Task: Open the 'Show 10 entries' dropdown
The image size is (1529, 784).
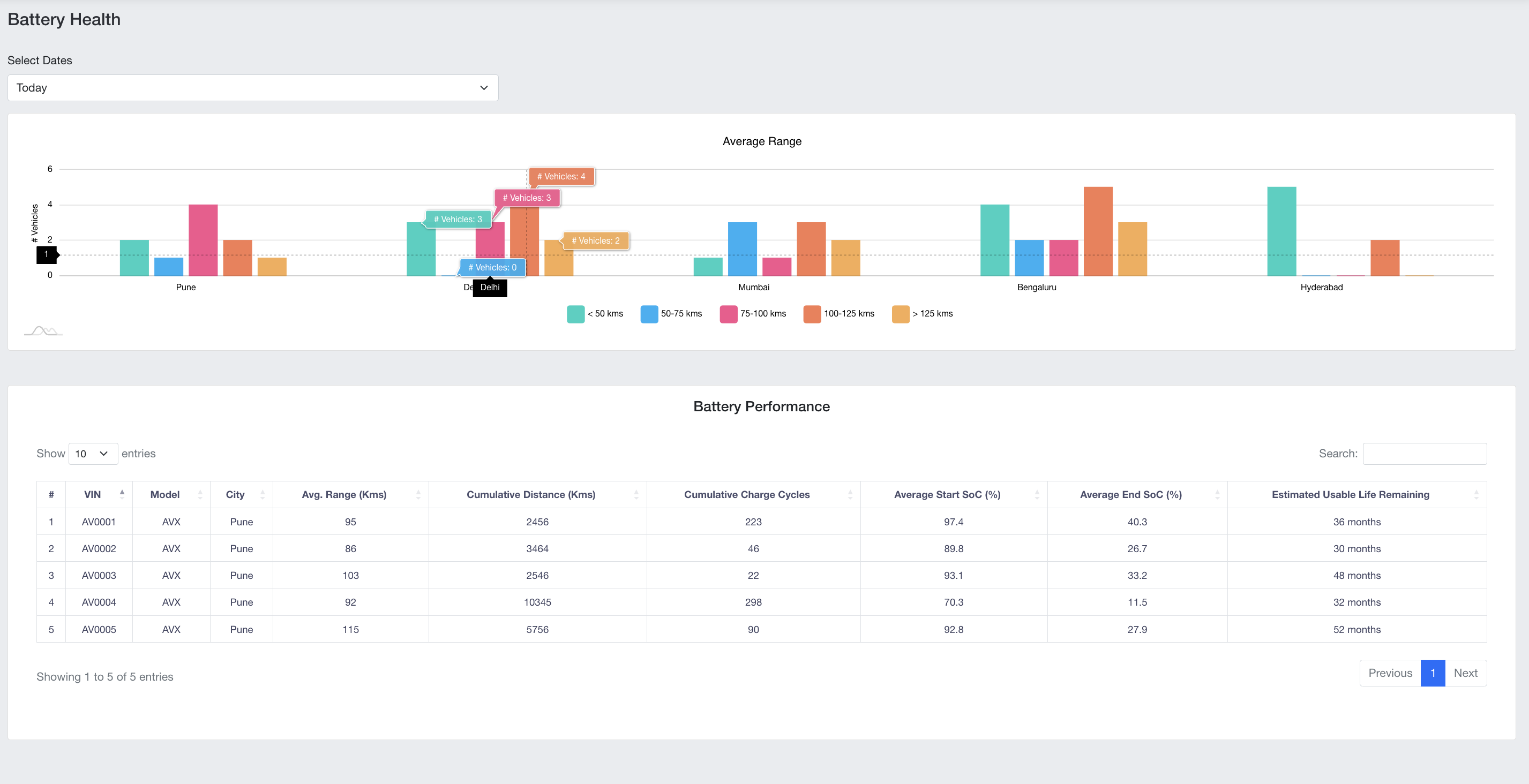Action: coord(93,454)
